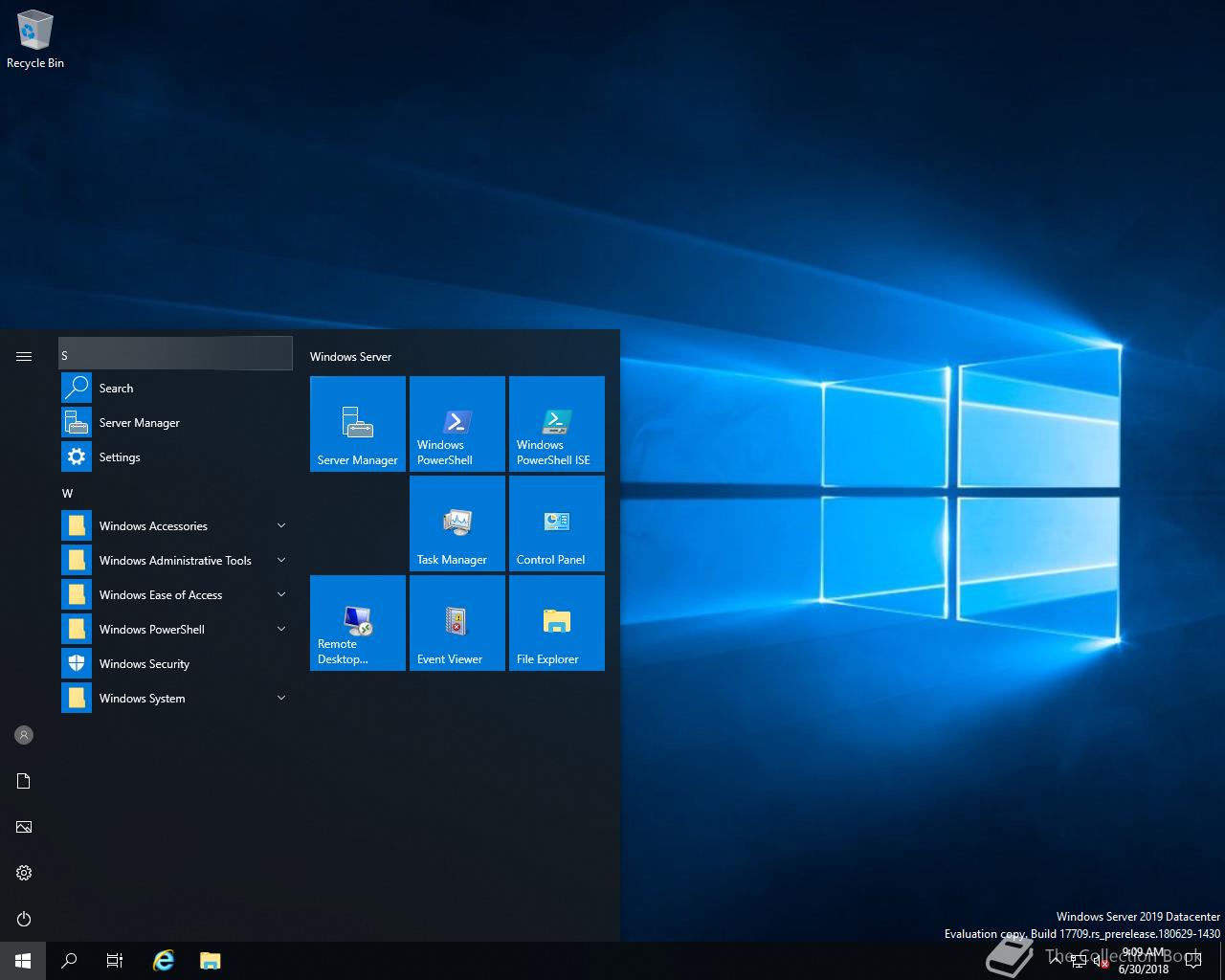Open Windows Security from the app list
Viewport: 1225px width, 980px height.
[176, 663]
